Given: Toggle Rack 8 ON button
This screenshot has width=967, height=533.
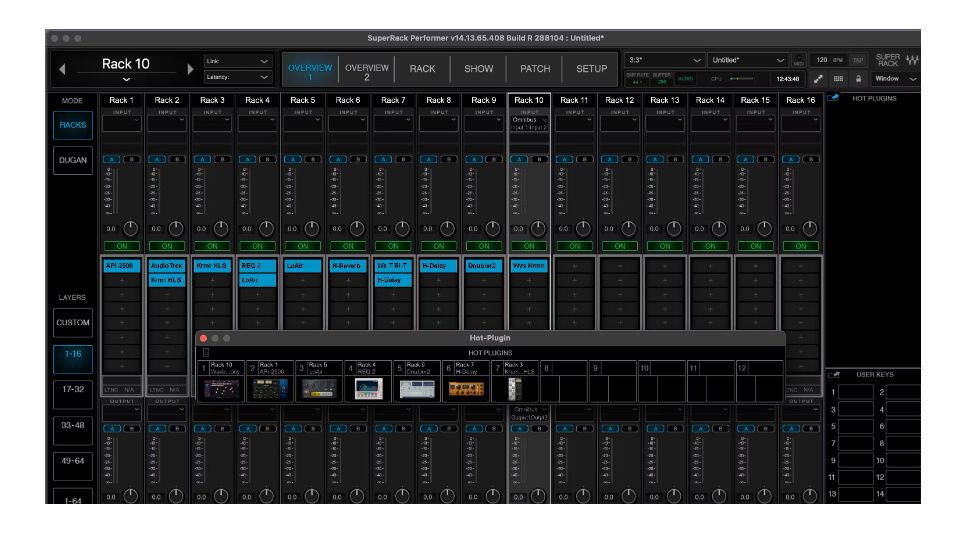Looking at the screenshot, I should [438, 246].
